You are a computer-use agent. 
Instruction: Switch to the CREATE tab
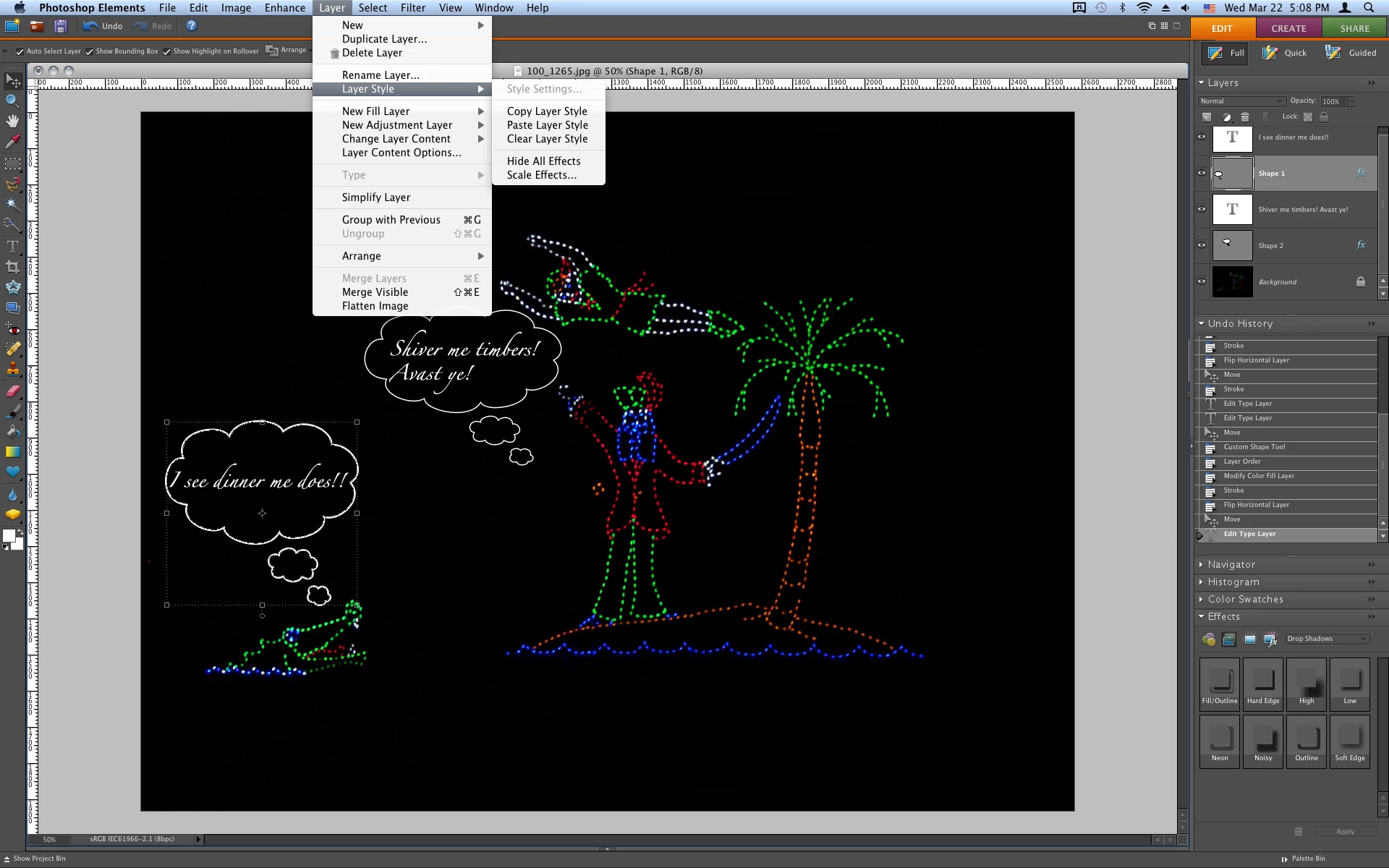coord(1288,28)
